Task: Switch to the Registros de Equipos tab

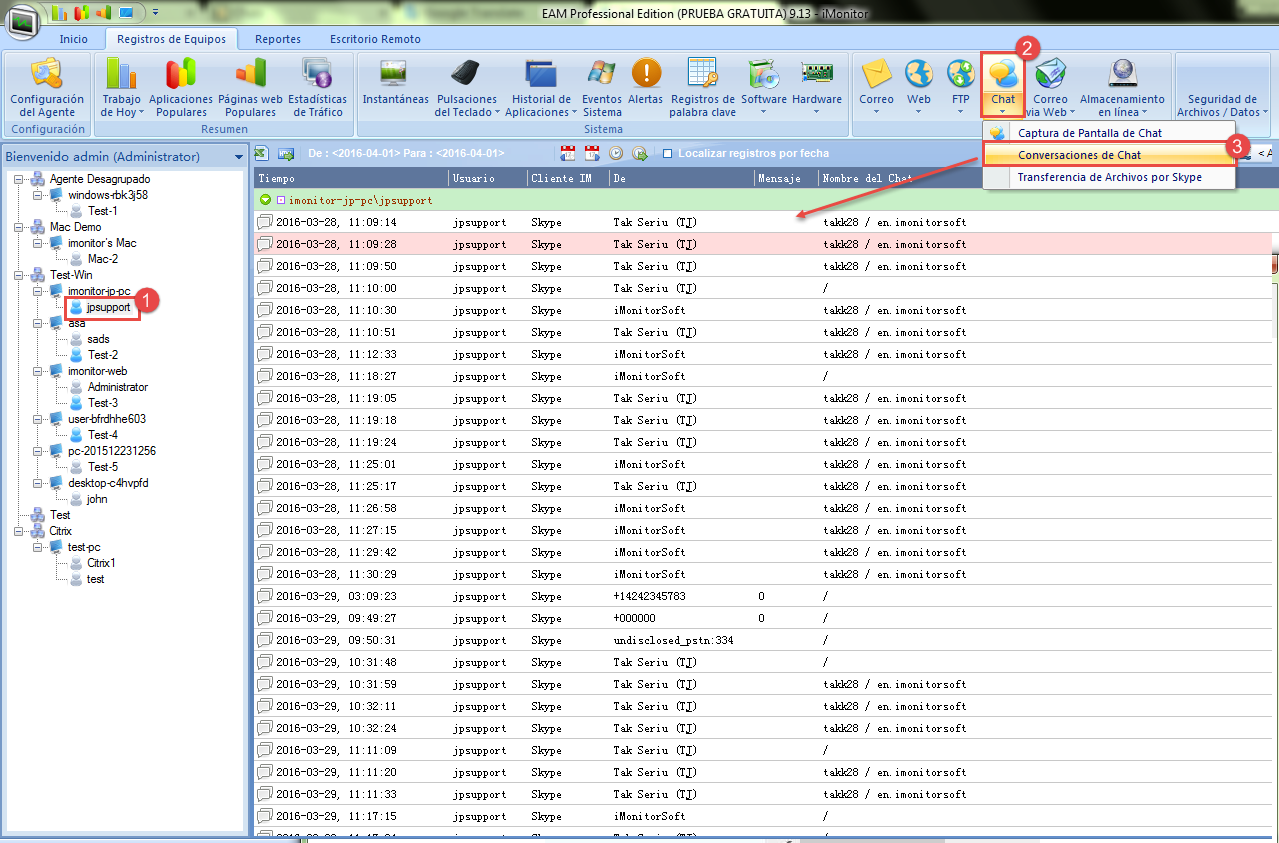Action: [171, 39]
